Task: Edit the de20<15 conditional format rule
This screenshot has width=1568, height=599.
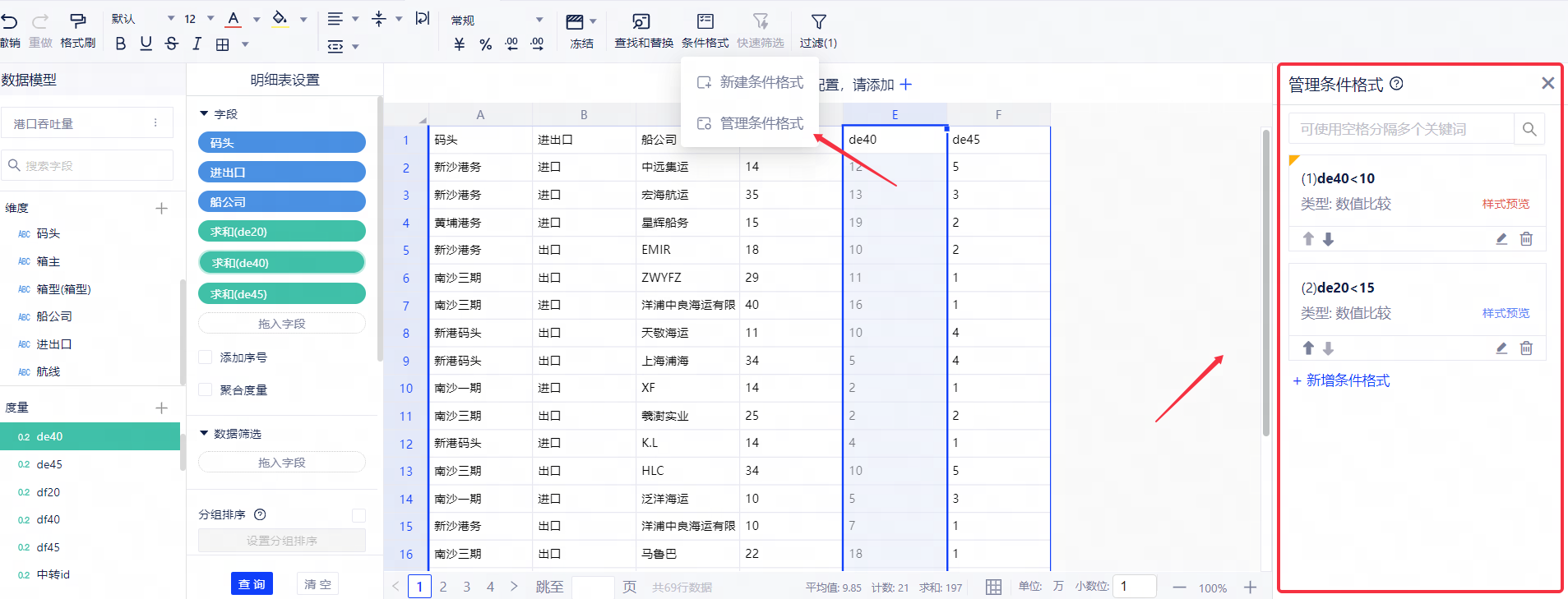Action: pos(1501,348)
